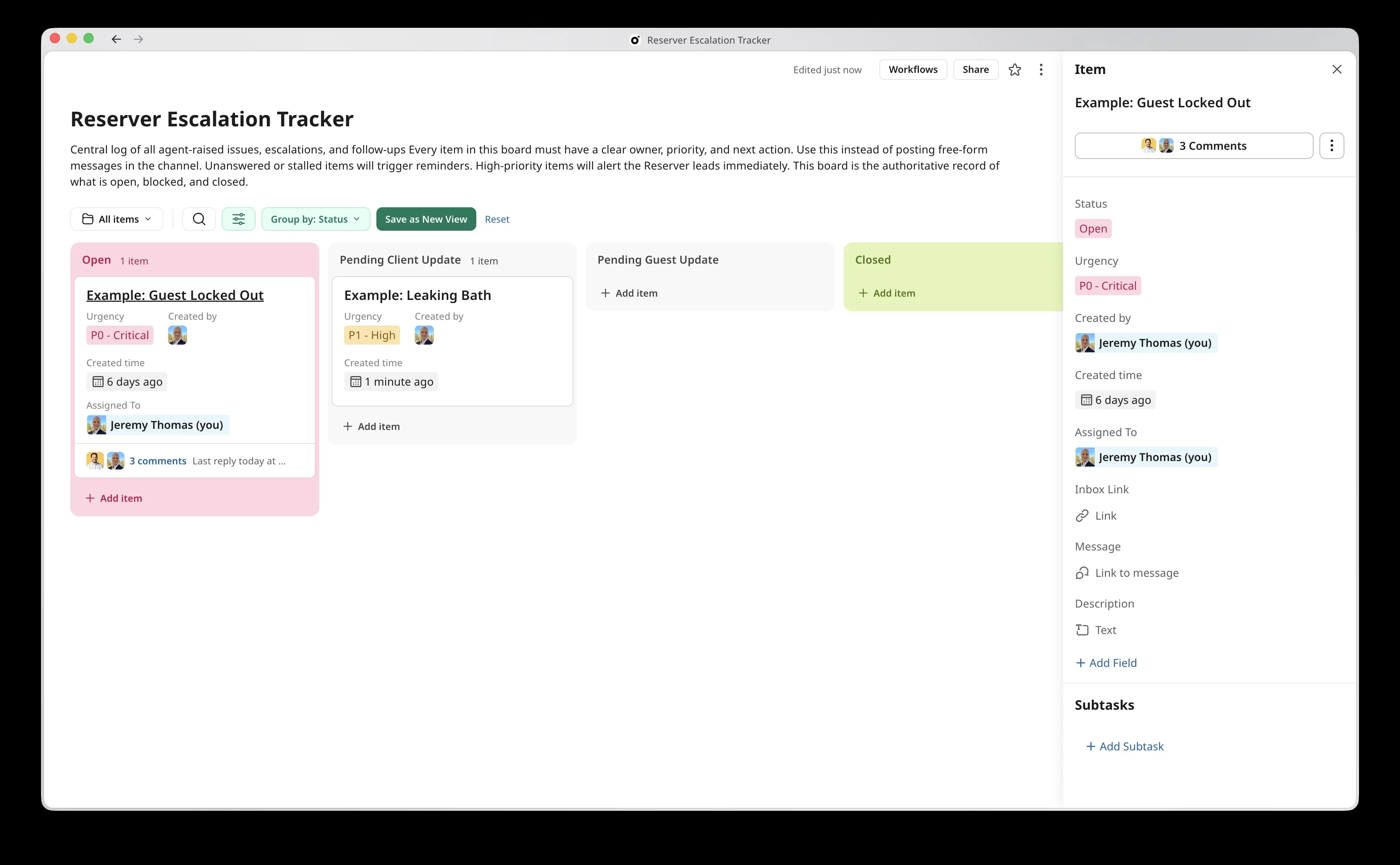Change the Open status tag in panel
This screenshot has width=1400, height=865.
[x=1093, y=229]
